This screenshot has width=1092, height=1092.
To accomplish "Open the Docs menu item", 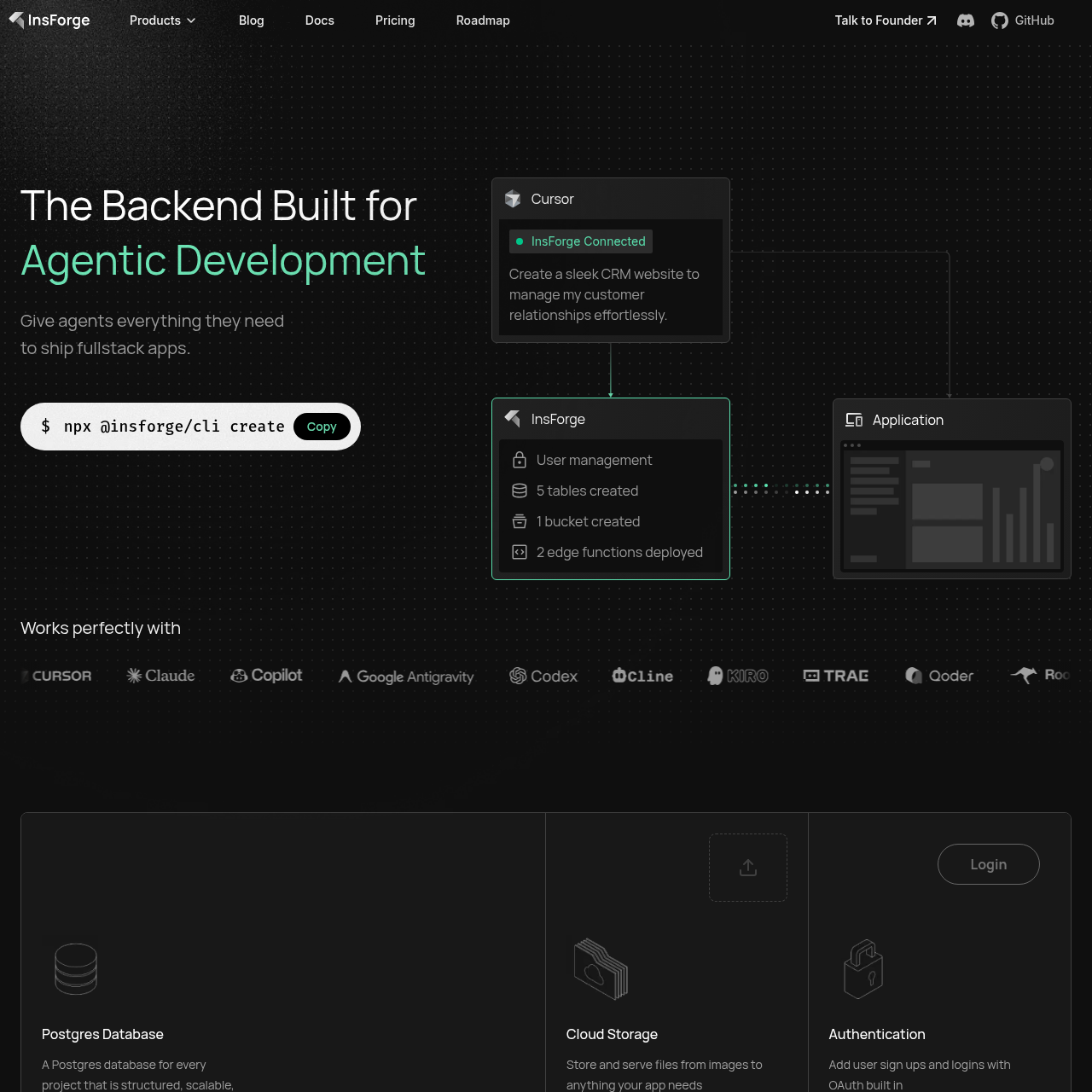I will pyautogui.click(x=320, y=20).
